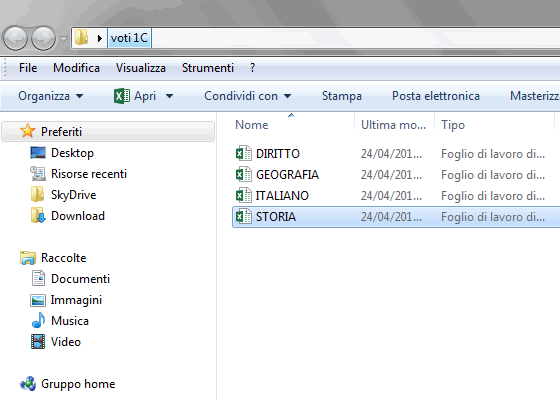Image resolution: width=560 pixels, height=400 pixels.
Task: Open the dropdown arrow next to Apri
Action: 170,96
